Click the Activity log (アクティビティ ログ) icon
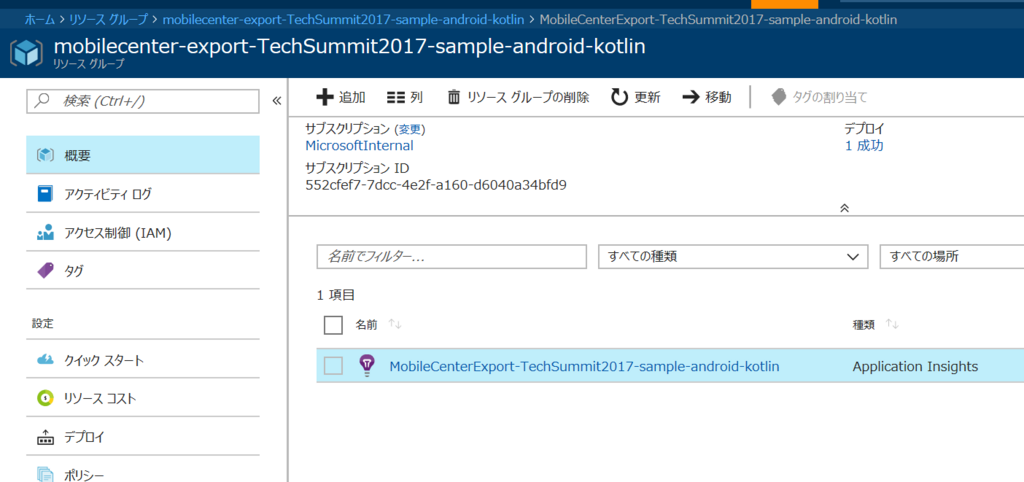Image resolution: width=1024 pixels, height=482 pixels. pyautogui.click(x=45, y=193)
